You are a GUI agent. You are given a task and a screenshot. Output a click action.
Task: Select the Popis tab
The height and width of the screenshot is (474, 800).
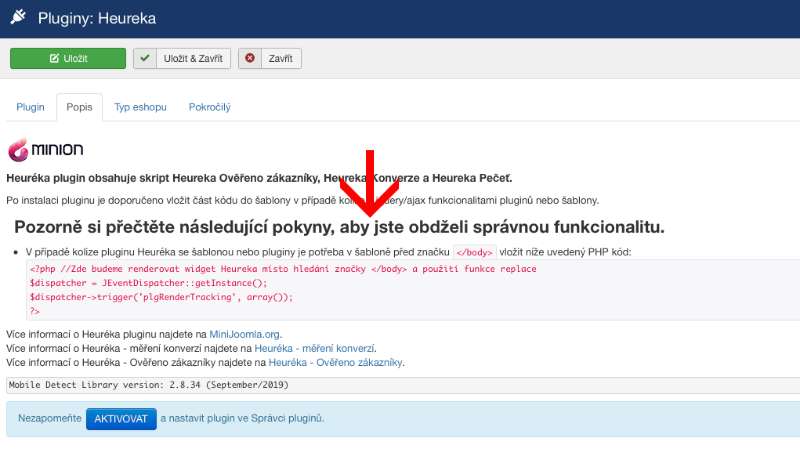(x=79, y=107)
